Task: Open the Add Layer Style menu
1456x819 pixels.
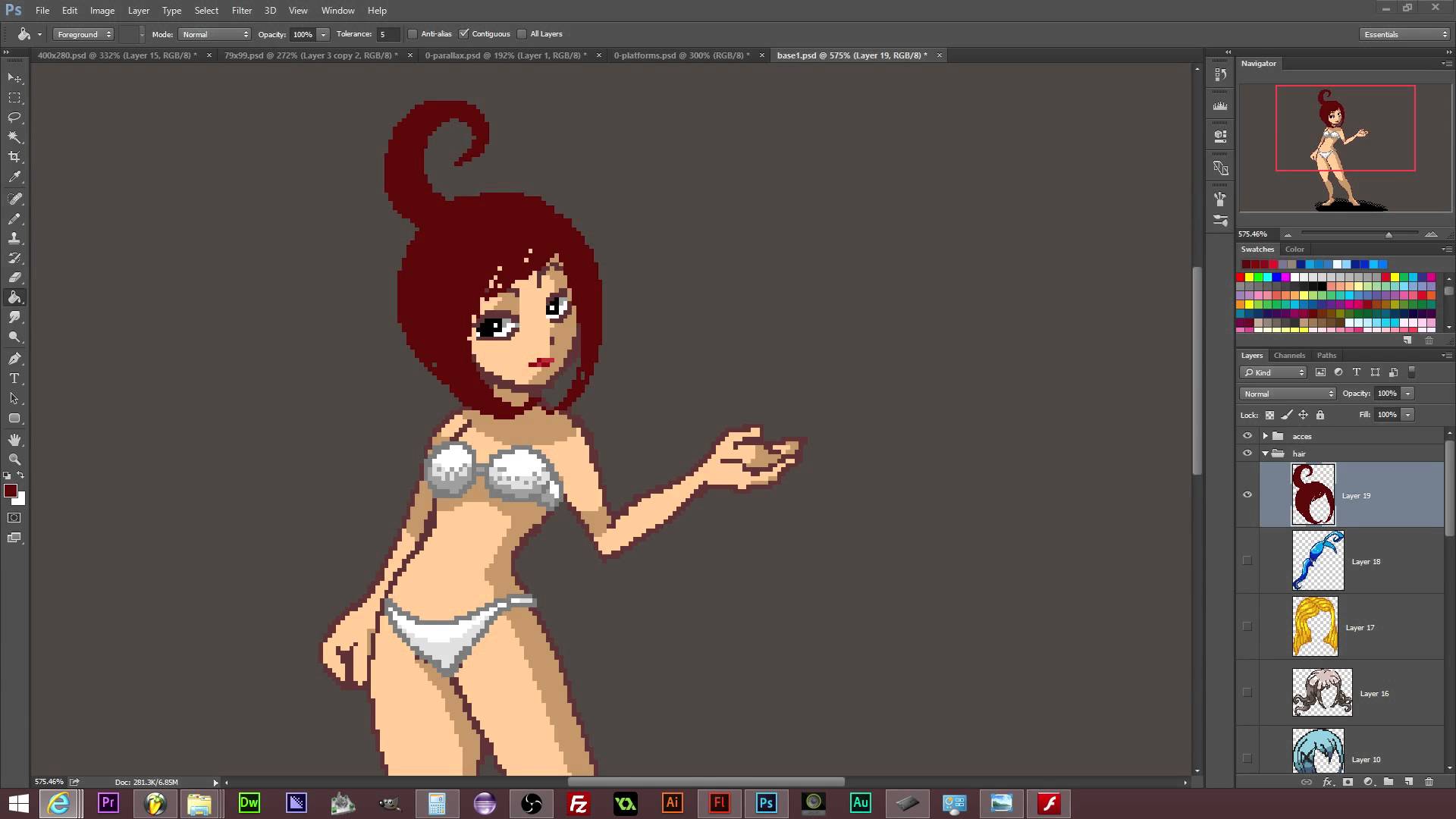Action: [1327, 782]
